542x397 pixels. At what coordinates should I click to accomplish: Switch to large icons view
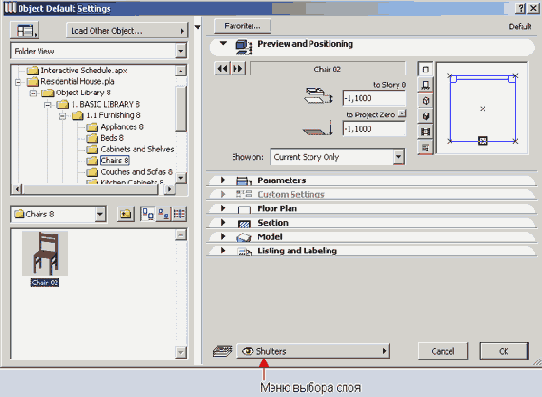pos(148,214)
